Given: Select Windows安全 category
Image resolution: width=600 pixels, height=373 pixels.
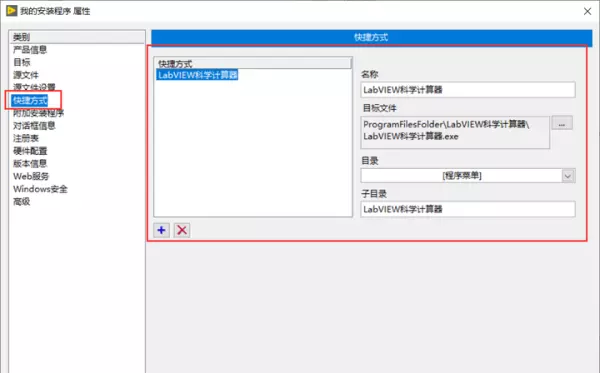Looking at the screenshot, I should [x=40, y=189].
